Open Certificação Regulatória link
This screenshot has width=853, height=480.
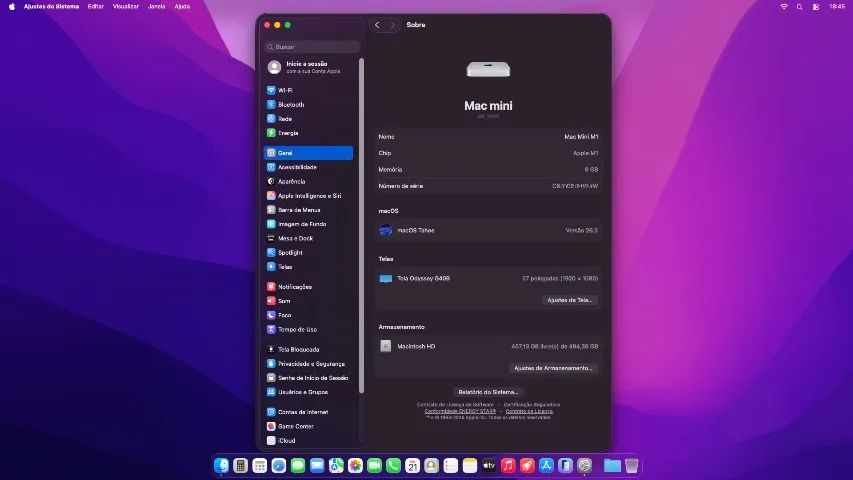click(531, 405)
